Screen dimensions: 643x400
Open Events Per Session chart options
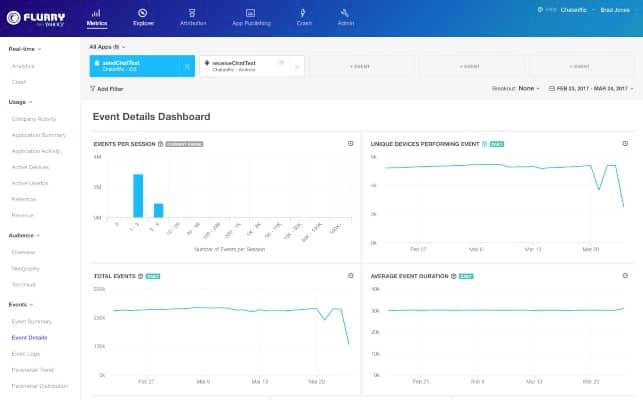pyautogui.click(x=350, y=144)
